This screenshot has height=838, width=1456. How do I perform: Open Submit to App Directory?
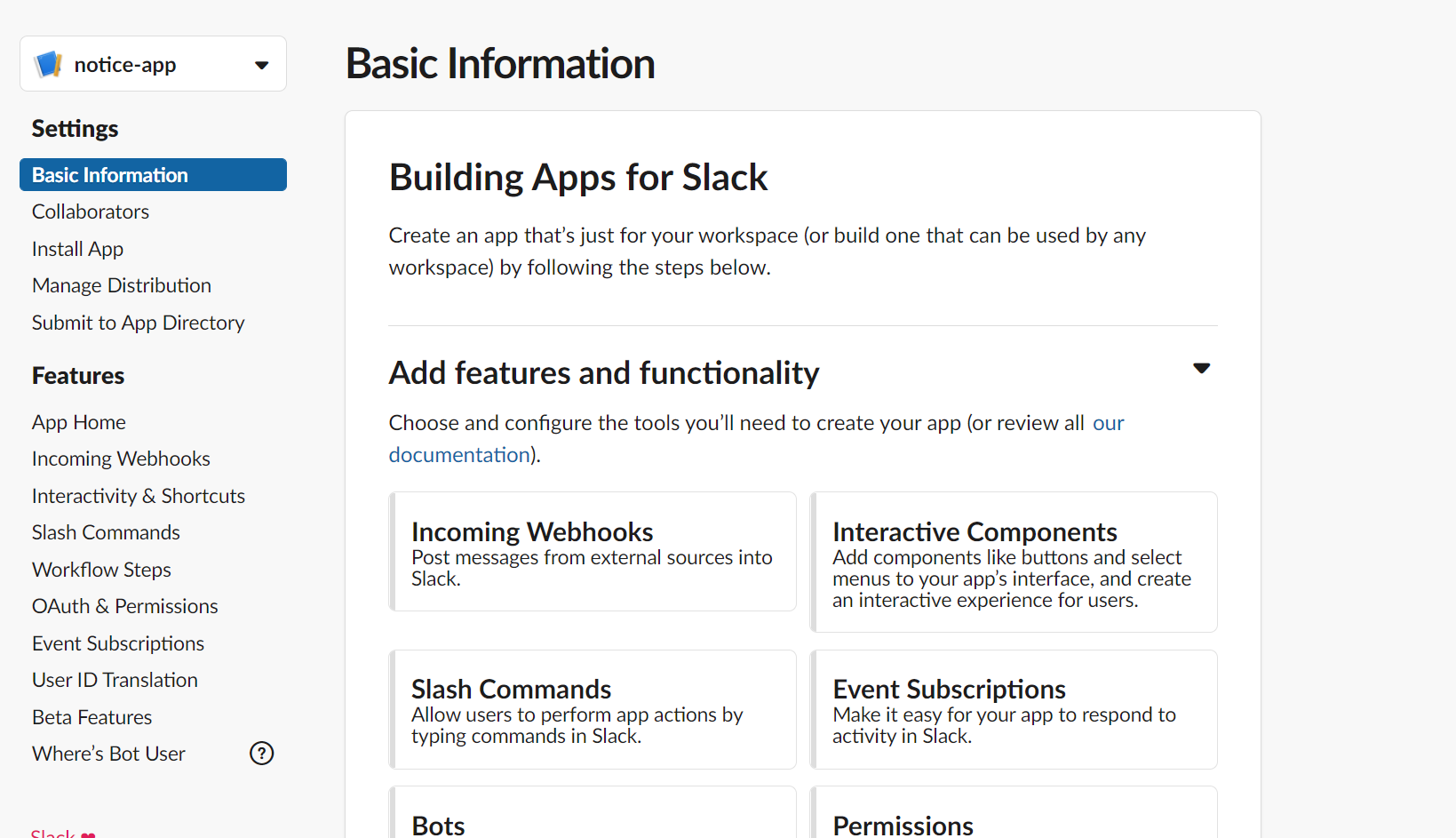(138, 323)
